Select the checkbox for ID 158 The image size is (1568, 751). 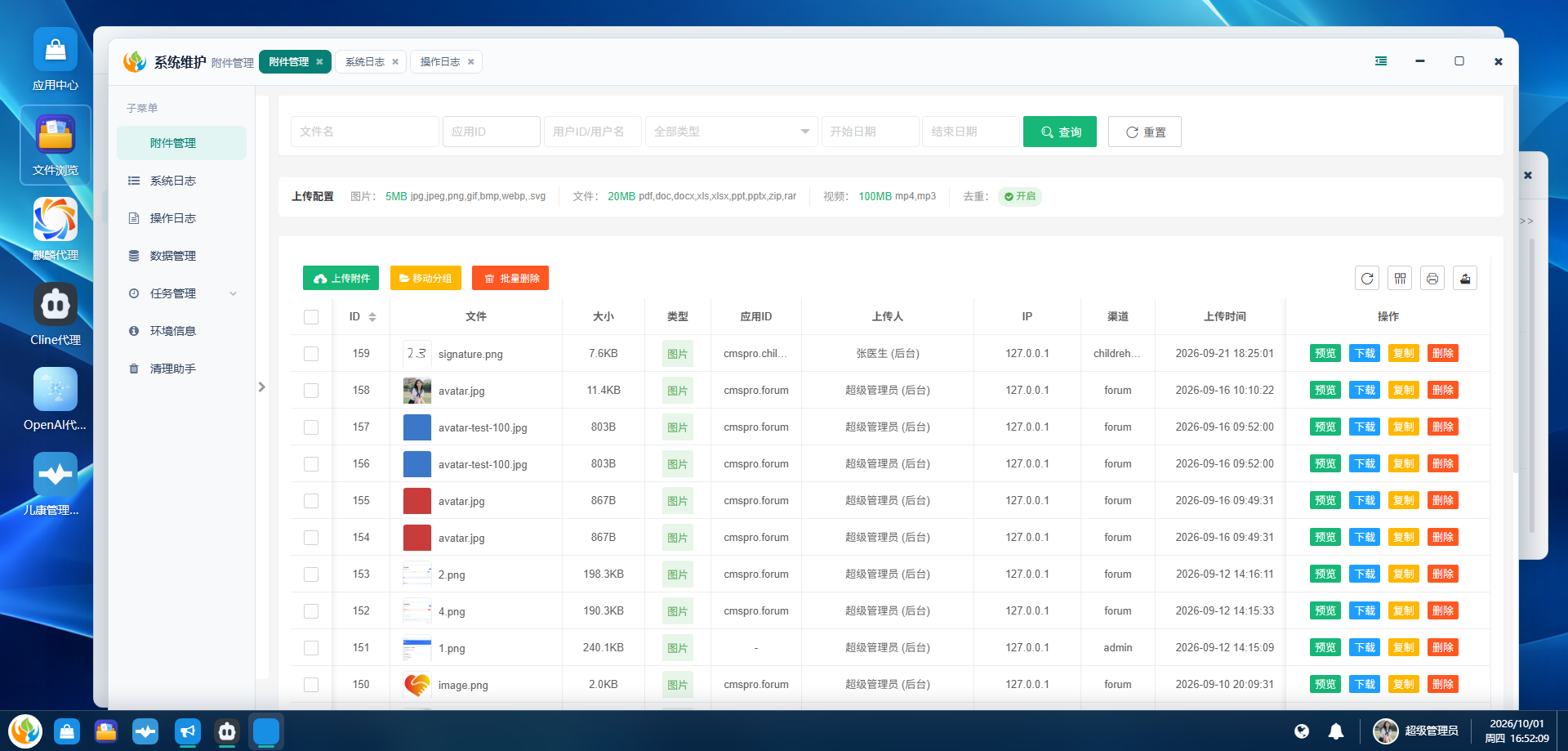[311, 391]
